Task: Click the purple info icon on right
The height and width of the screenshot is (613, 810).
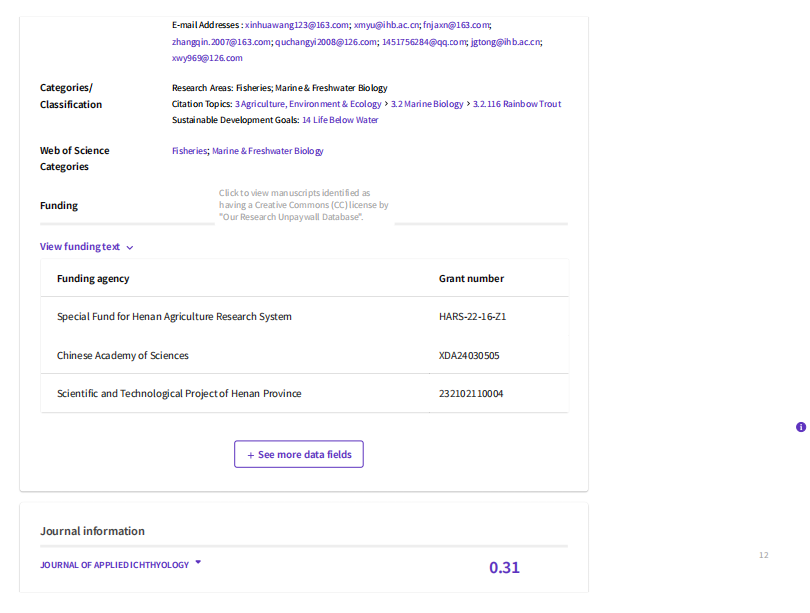Action: click(801, 427)
